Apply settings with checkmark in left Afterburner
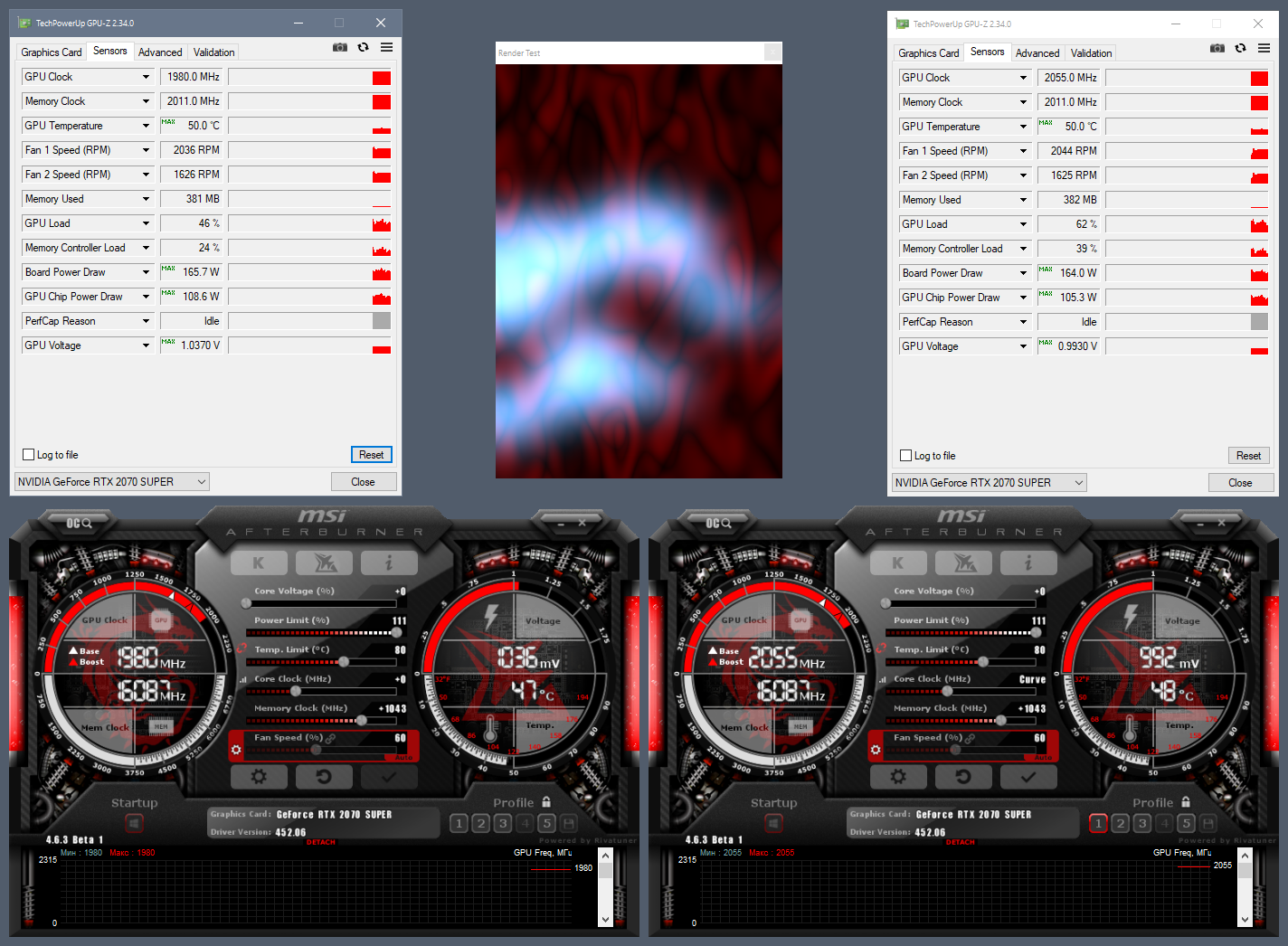Image resolution: width=1288 pixels, height=946 pixels. click(389, 776)
